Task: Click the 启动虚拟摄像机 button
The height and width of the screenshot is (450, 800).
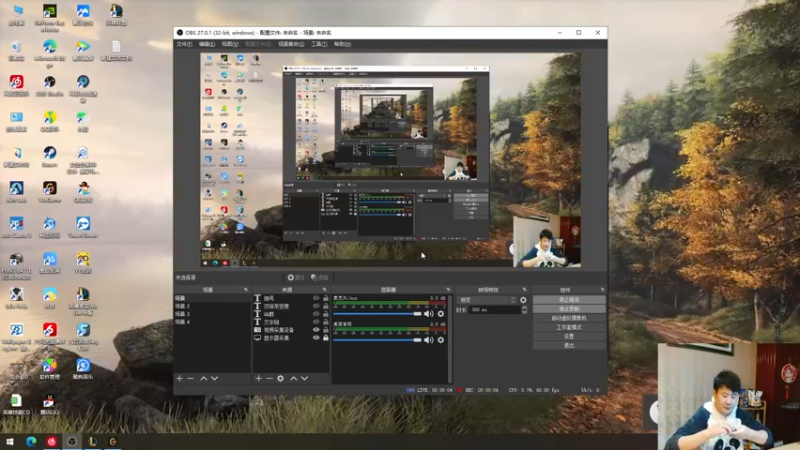Action: point(569,318)
